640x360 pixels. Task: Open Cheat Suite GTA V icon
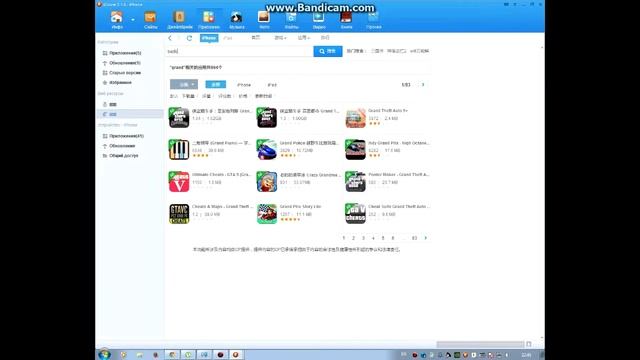pyautogui.click(x=356, y=213)
